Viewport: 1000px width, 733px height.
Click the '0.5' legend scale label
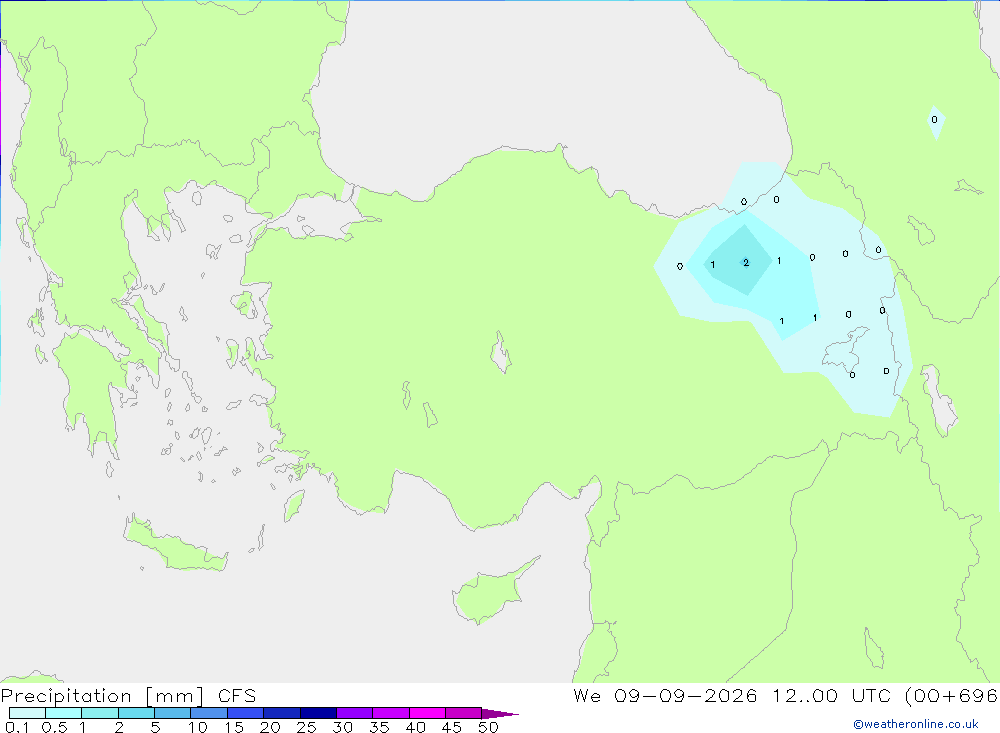pyautogui.click(x=54, y=727)
